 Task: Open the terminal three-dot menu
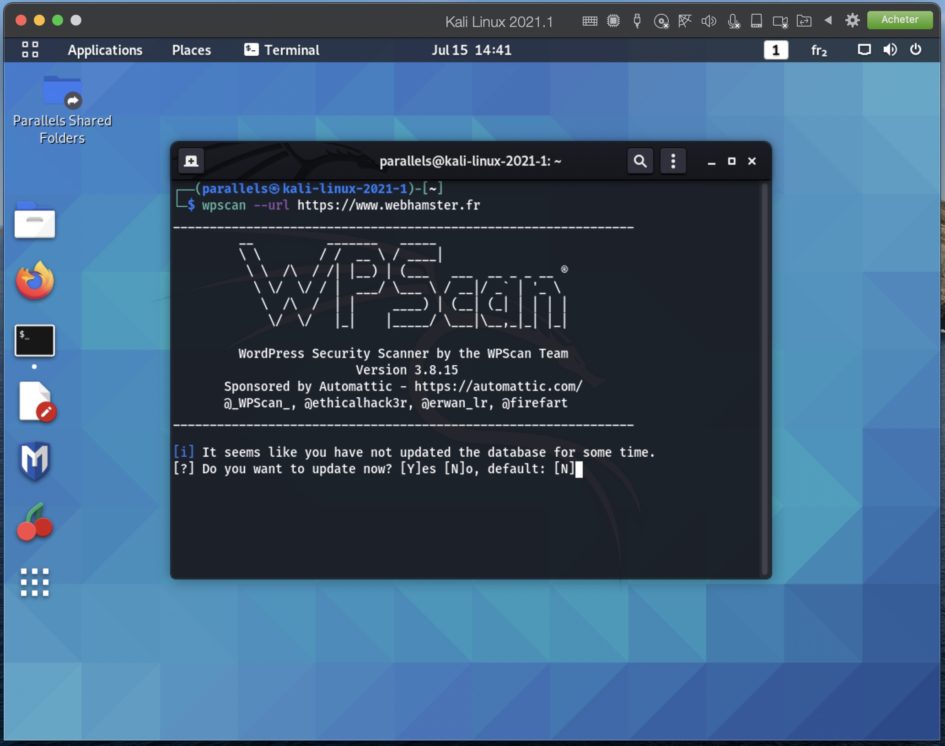(x=673, y=161)
